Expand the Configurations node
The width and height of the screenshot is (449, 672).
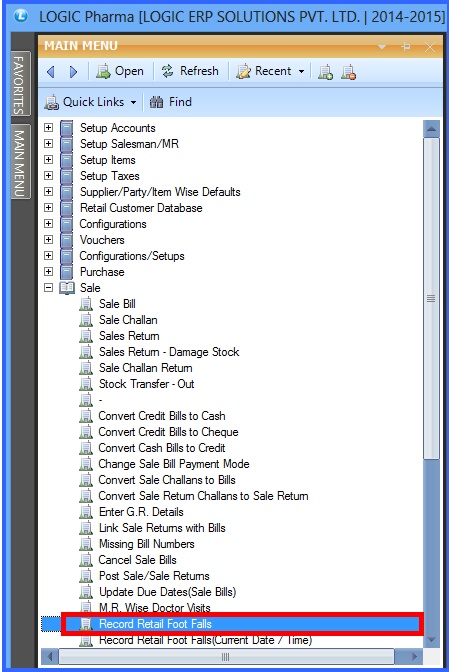pos(48,224)
